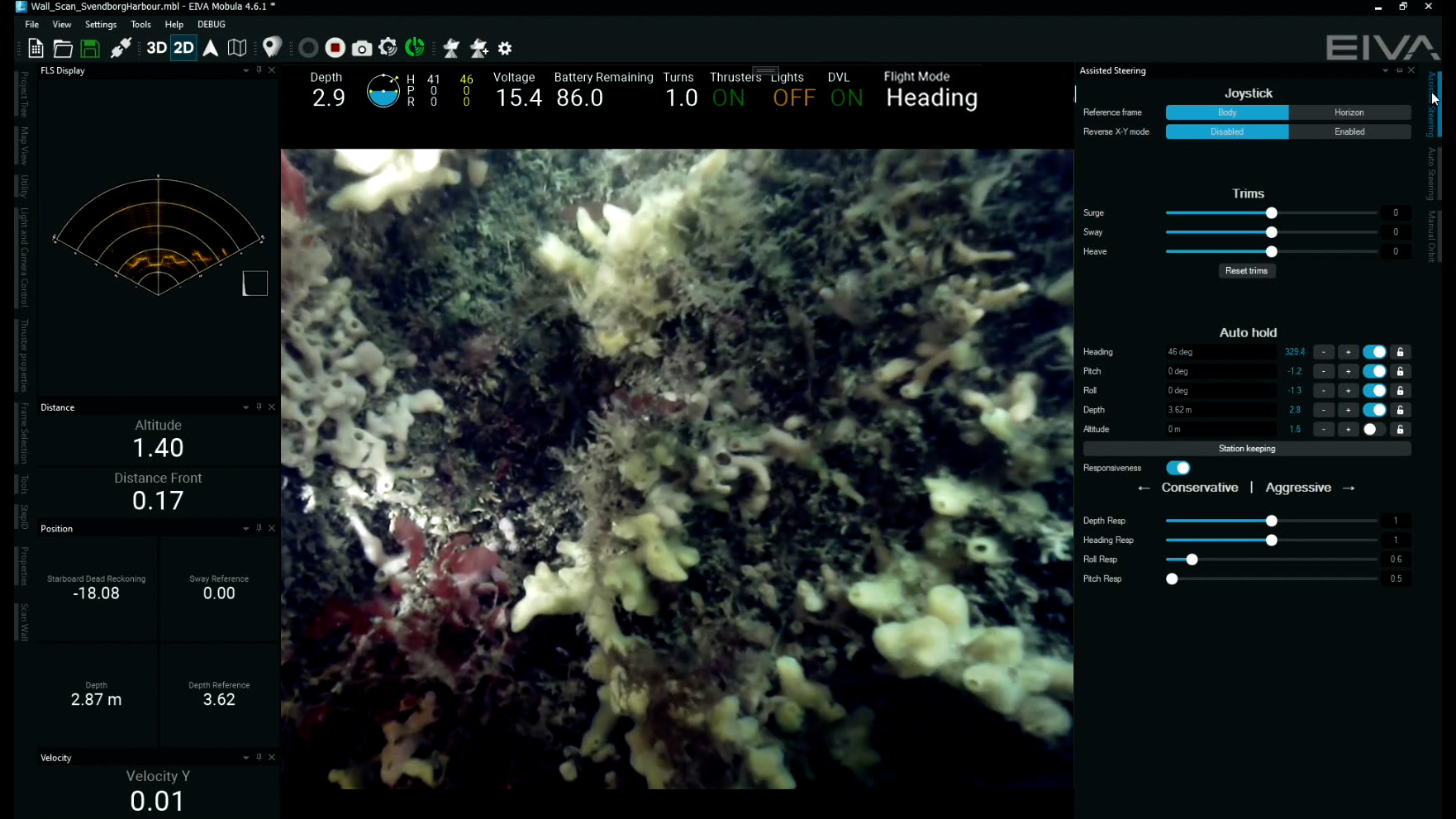
Task: Open the project folder icon
Action: (x=63, y=49)
